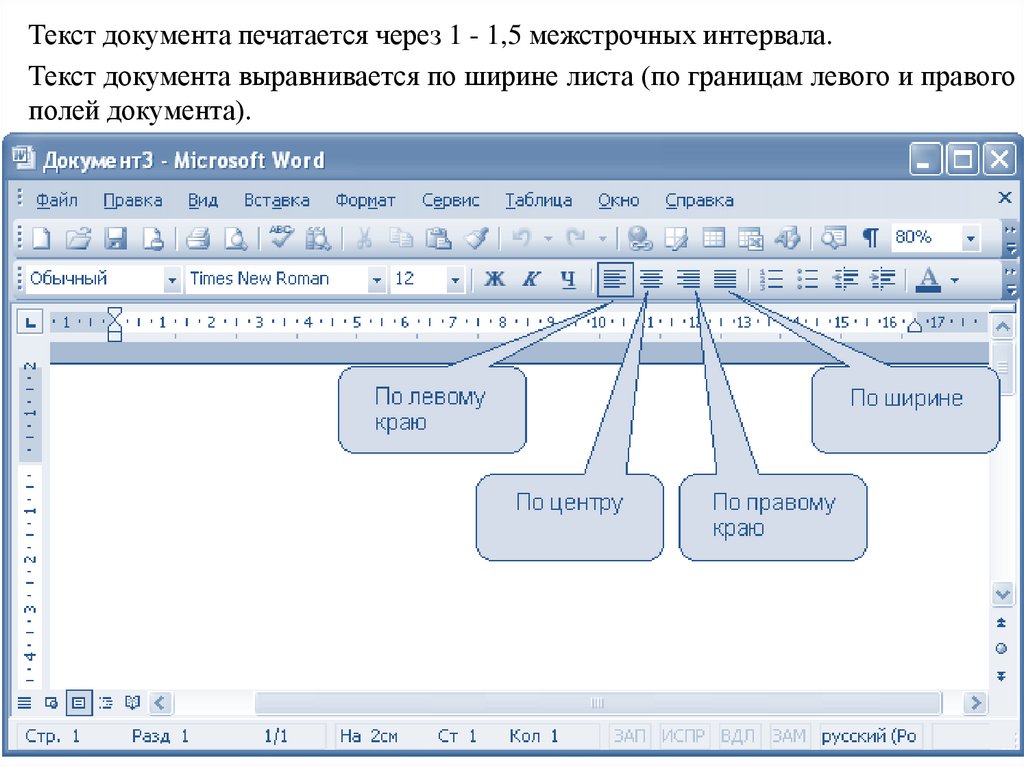Start a bulleted list
This screenshot has height=767, width=1024.
click(808, 280)
